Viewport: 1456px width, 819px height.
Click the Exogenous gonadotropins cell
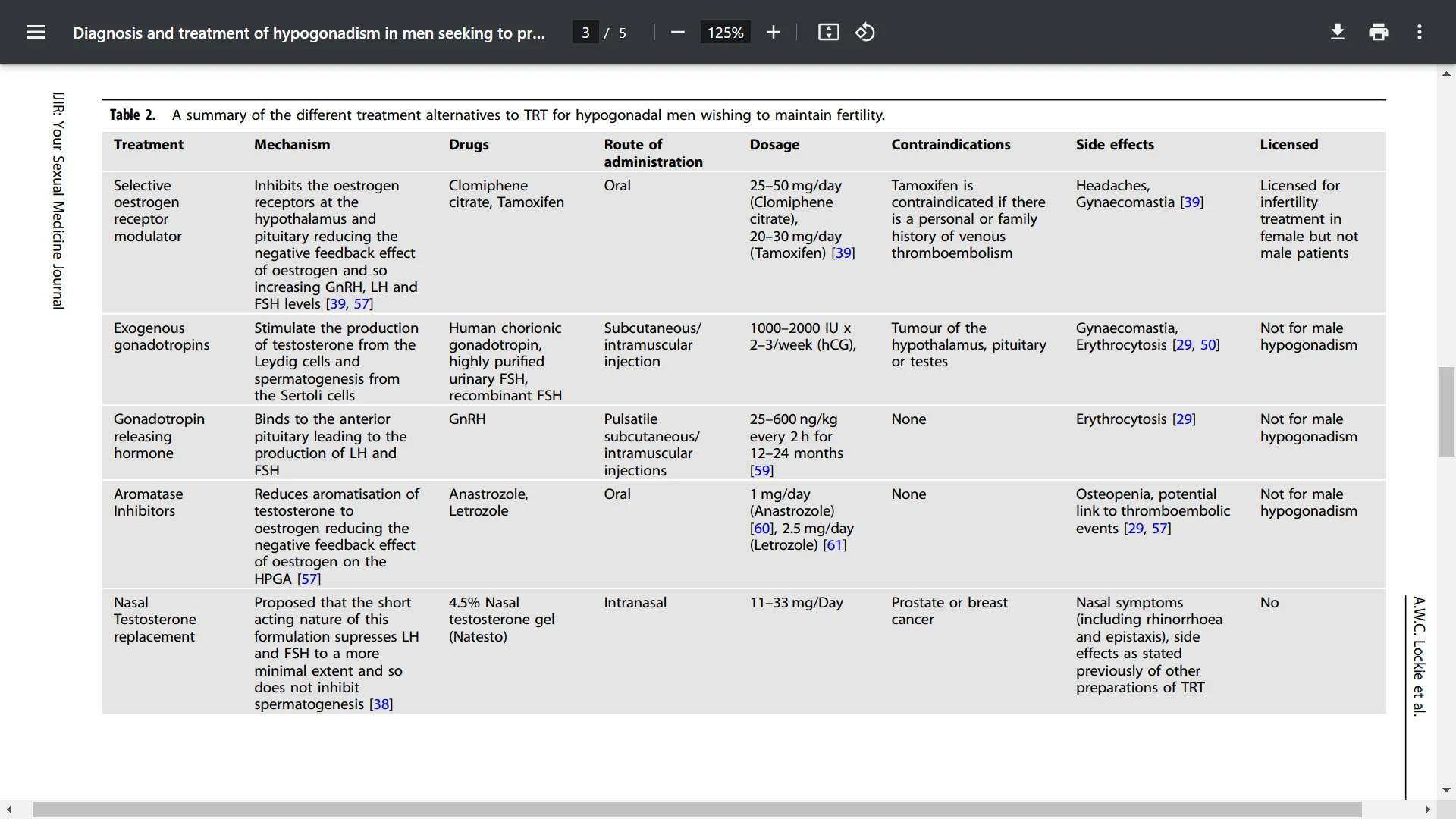pos(162,337)
